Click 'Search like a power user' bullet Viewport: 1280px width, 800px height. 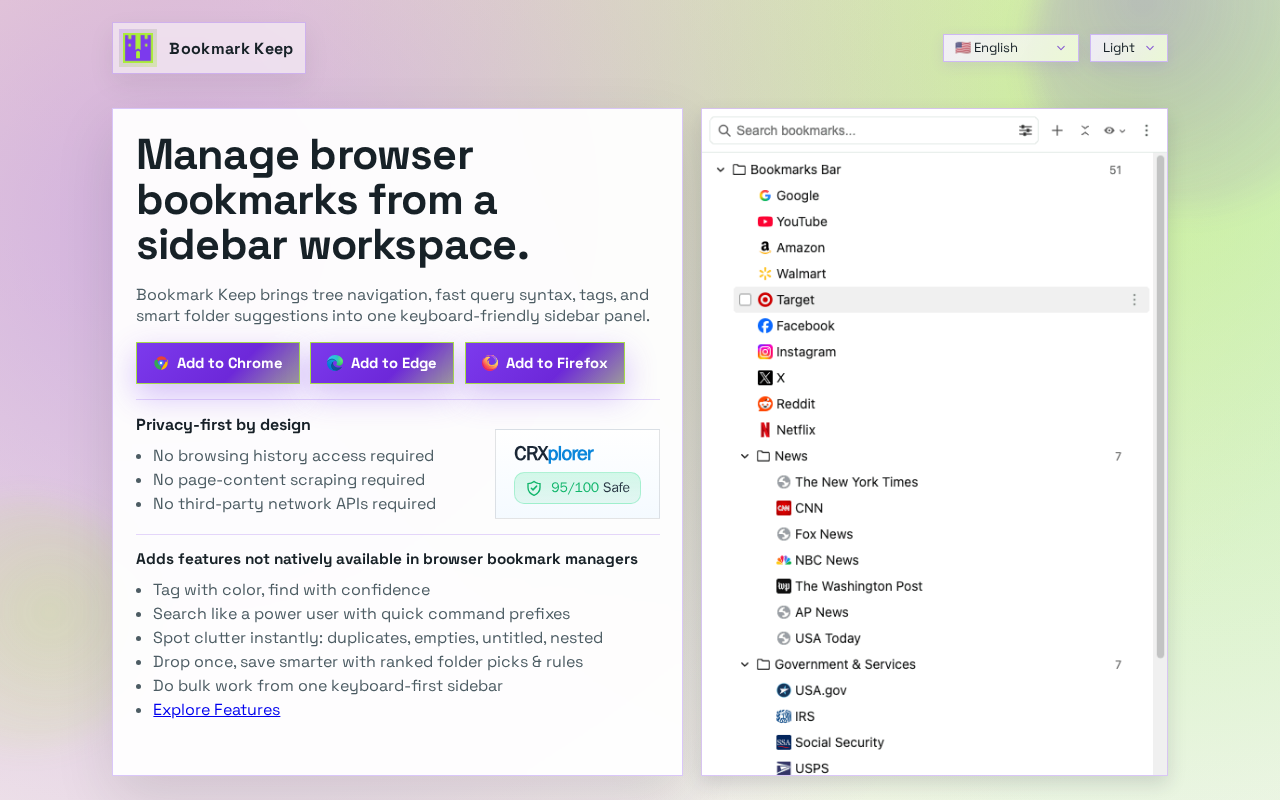(x=361, y=614)
